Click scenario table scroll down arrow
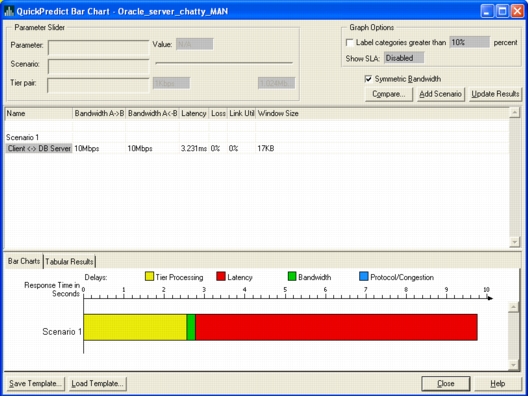The image size is (530, 398). click(x=514, y=242)
